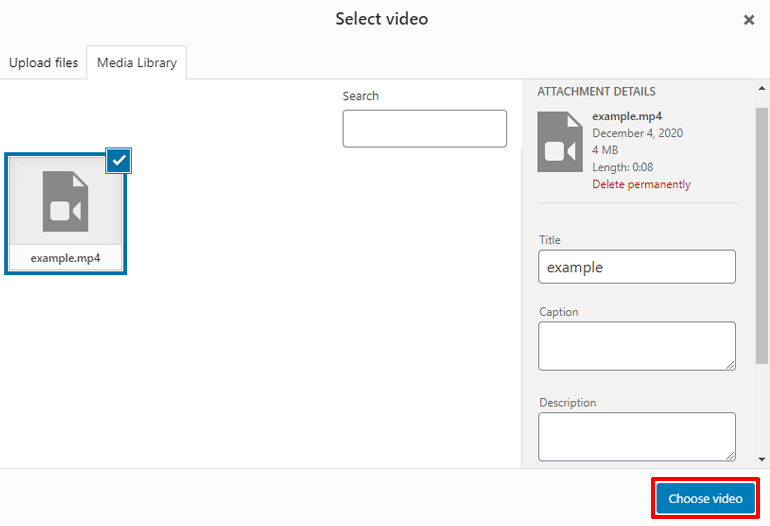770x526 pixels.
Task: Focus the Title field containing "example"
Action: pos(636,267)
